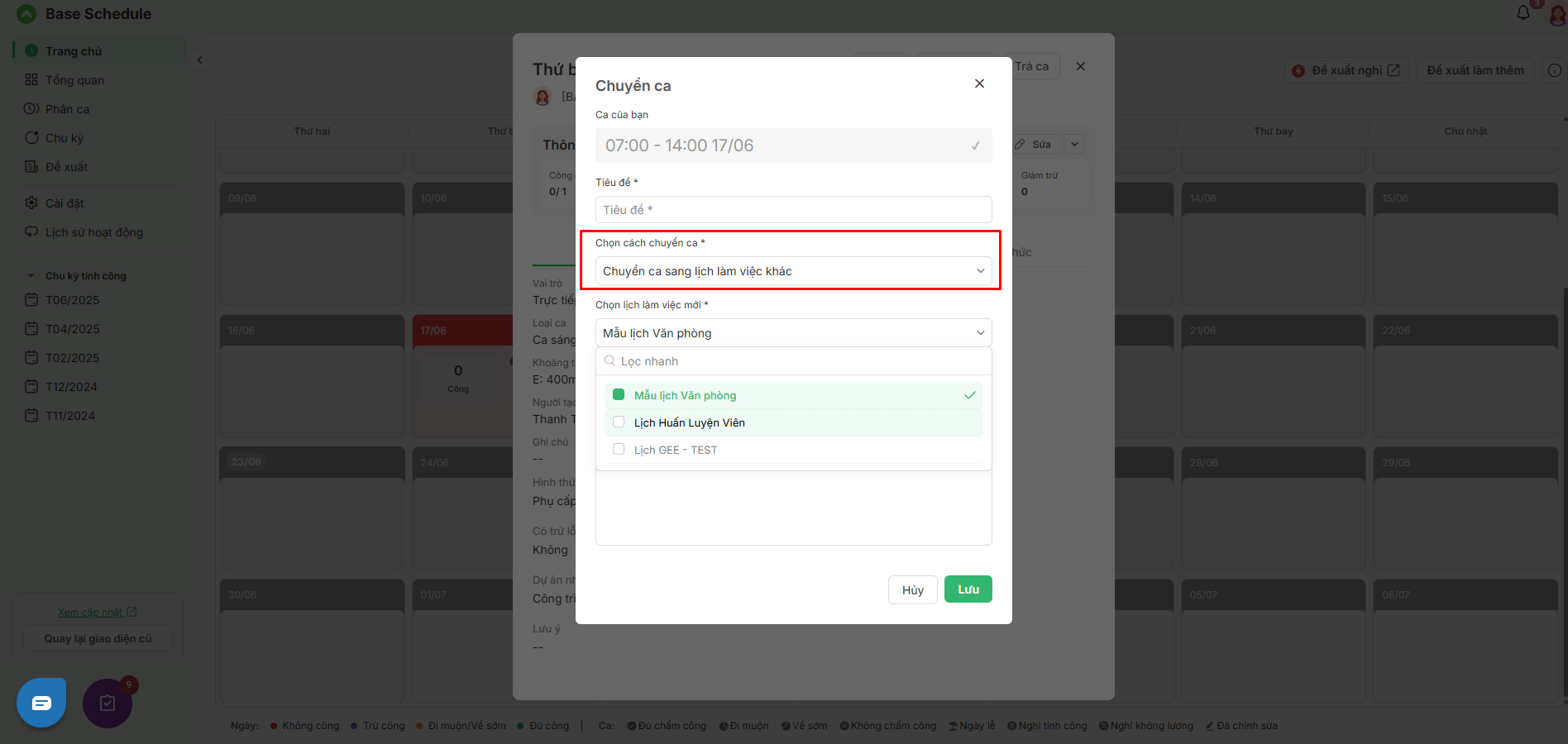Select T06/2025 timekeeping cycle
1568x744 pixels.
[72, 300]
